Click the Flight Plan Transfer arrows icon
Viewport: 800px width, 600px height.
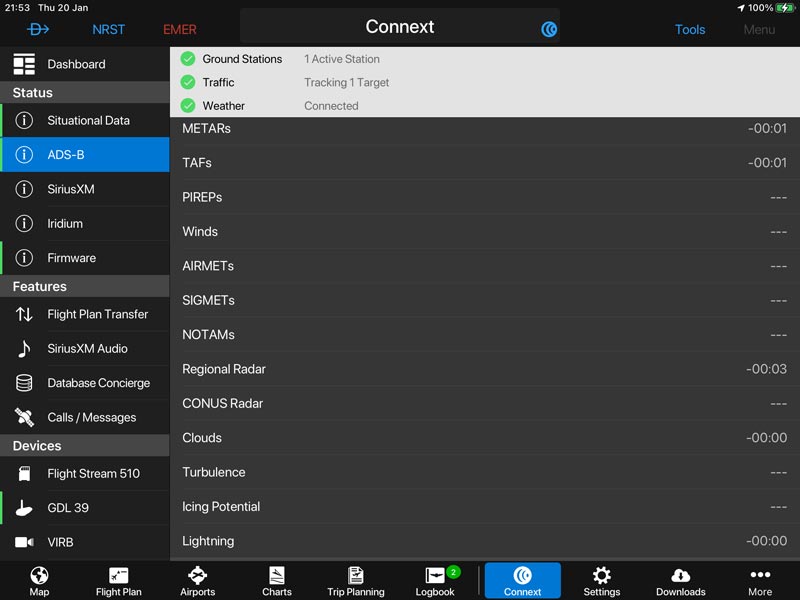point(24,314)
